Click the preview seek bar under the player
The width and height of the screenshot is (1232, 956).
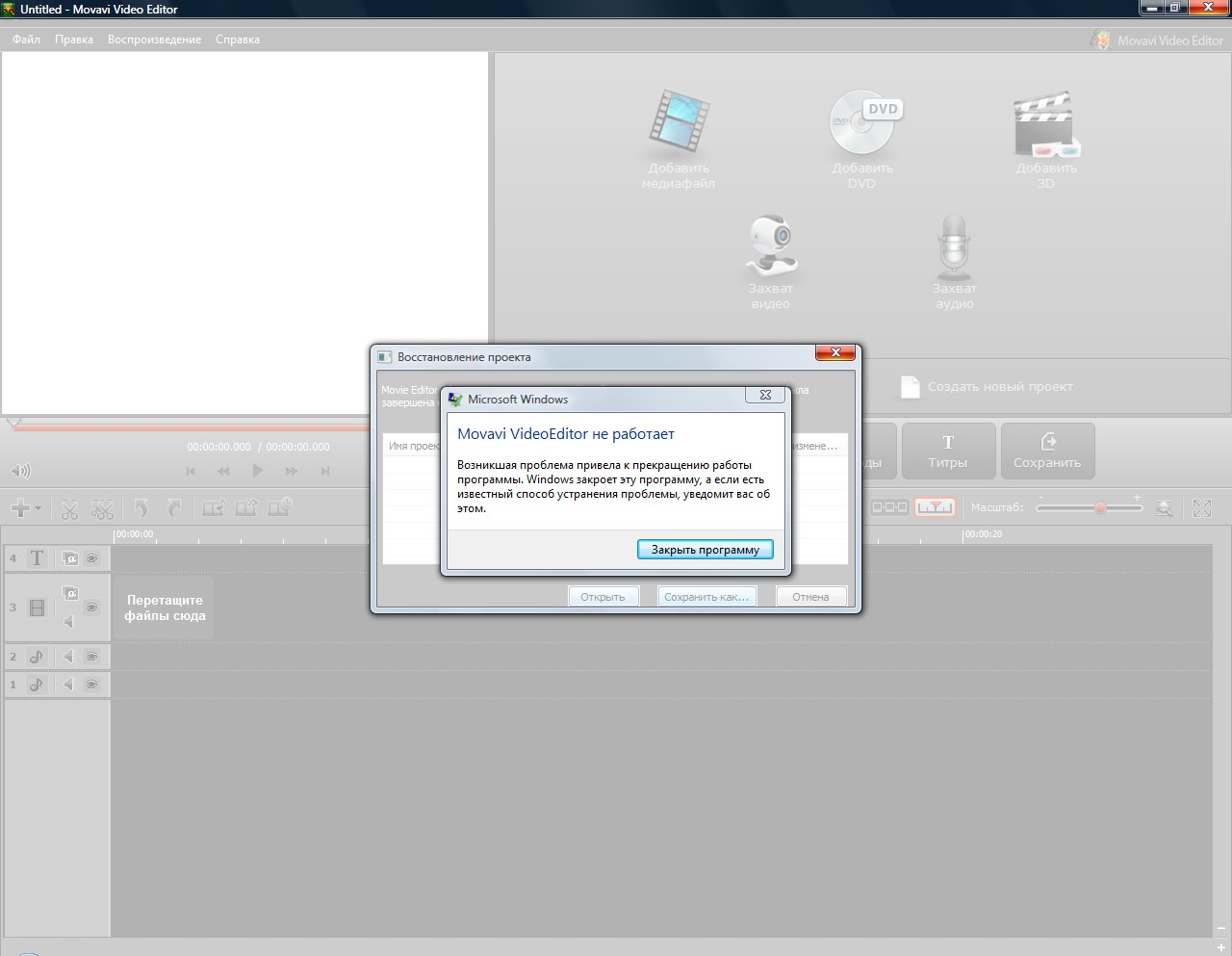coord(191,426)
